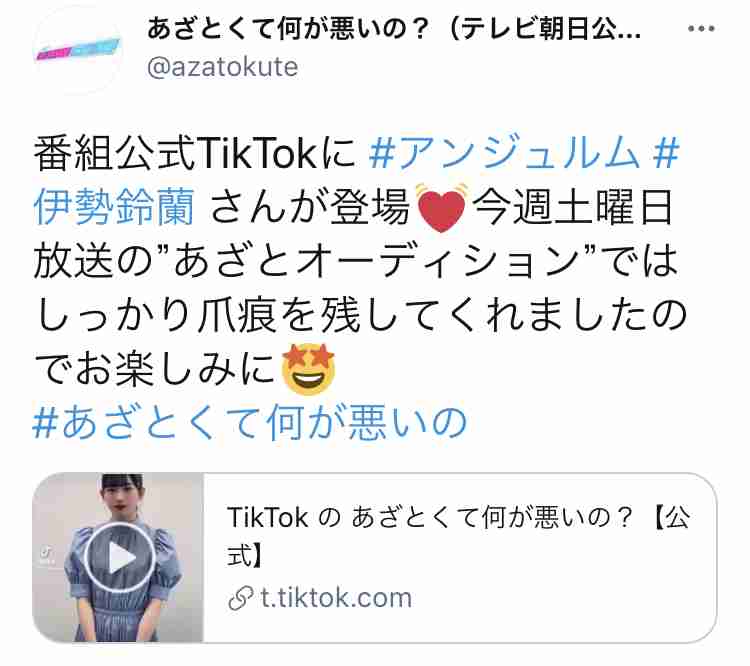Image resolution: width=750 pixels, height=666 pixels.
Task: Open the azatokute profile avatar
Action: 78,50
